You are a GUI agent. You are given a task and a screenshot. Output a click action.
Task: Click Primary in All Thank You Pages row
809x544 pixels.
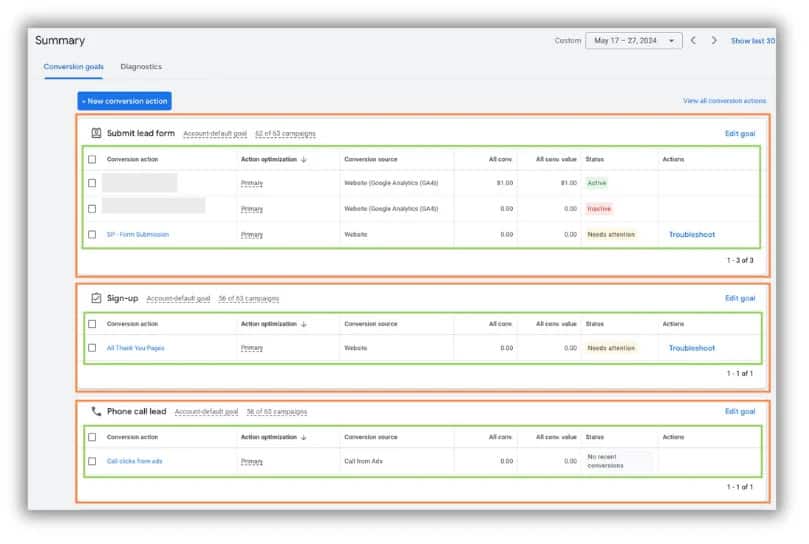tap(252, 348)
